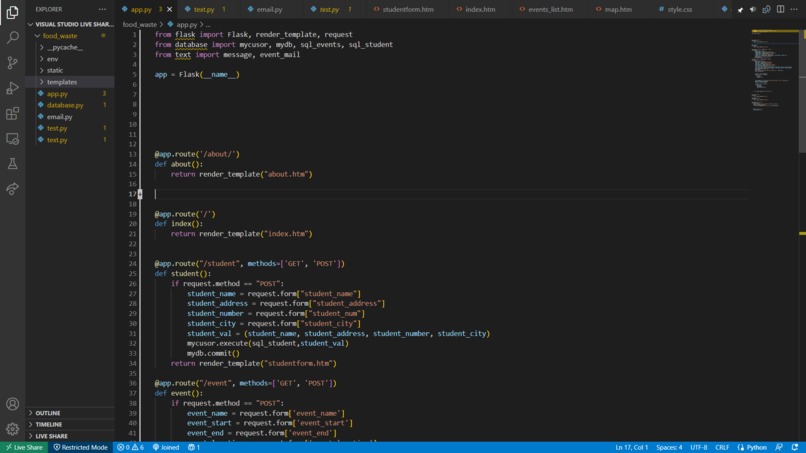Click the speaker audio icon in editor toolbar
This screenshot has width=806, height=453.
pyautogui.click(x=753, y=9)
